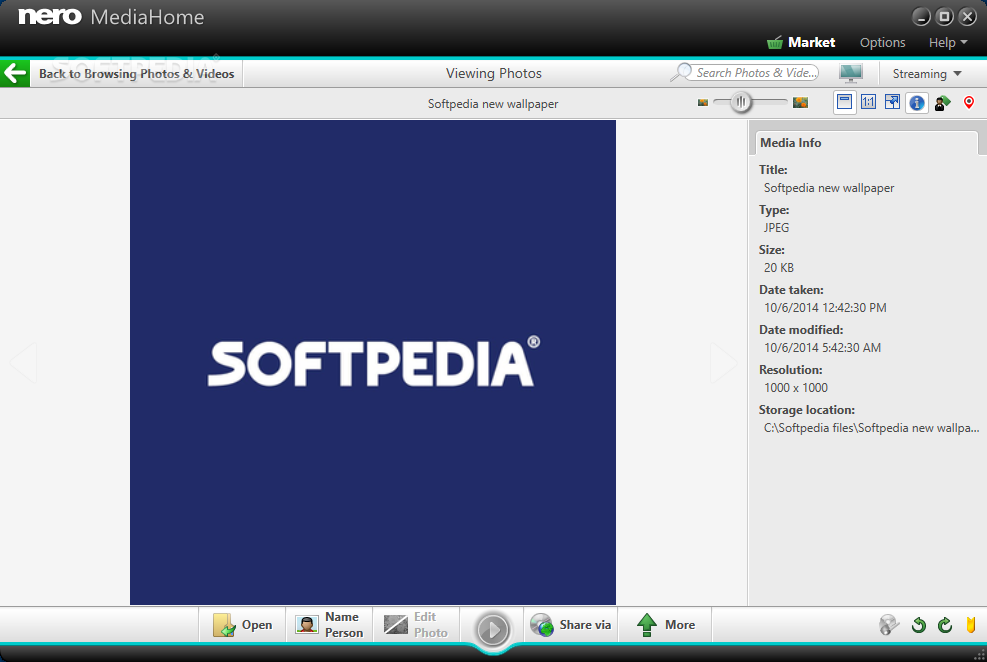Toggle the person tag panel icon
The height and width of the screenshot is (662, 987).
click(942, 103)
